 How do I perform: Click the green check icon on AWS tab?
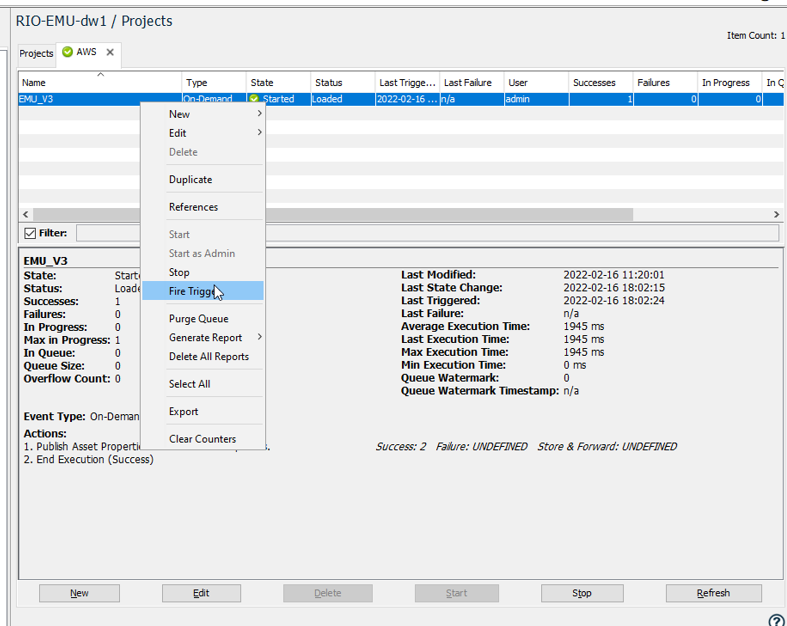click(x=67, y=52)
